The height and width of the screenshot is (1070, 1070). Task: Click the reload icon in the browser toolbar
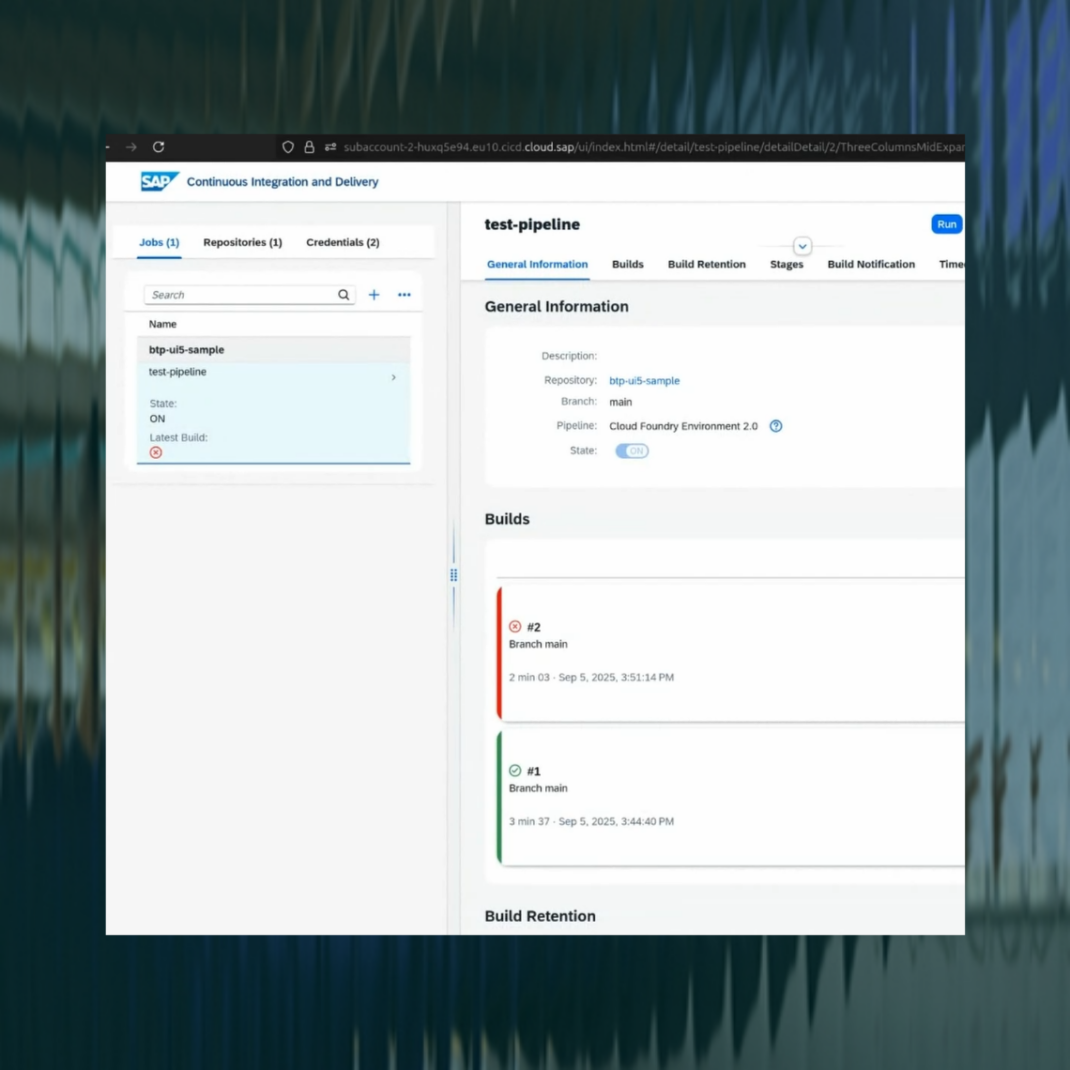click(158, 146)
